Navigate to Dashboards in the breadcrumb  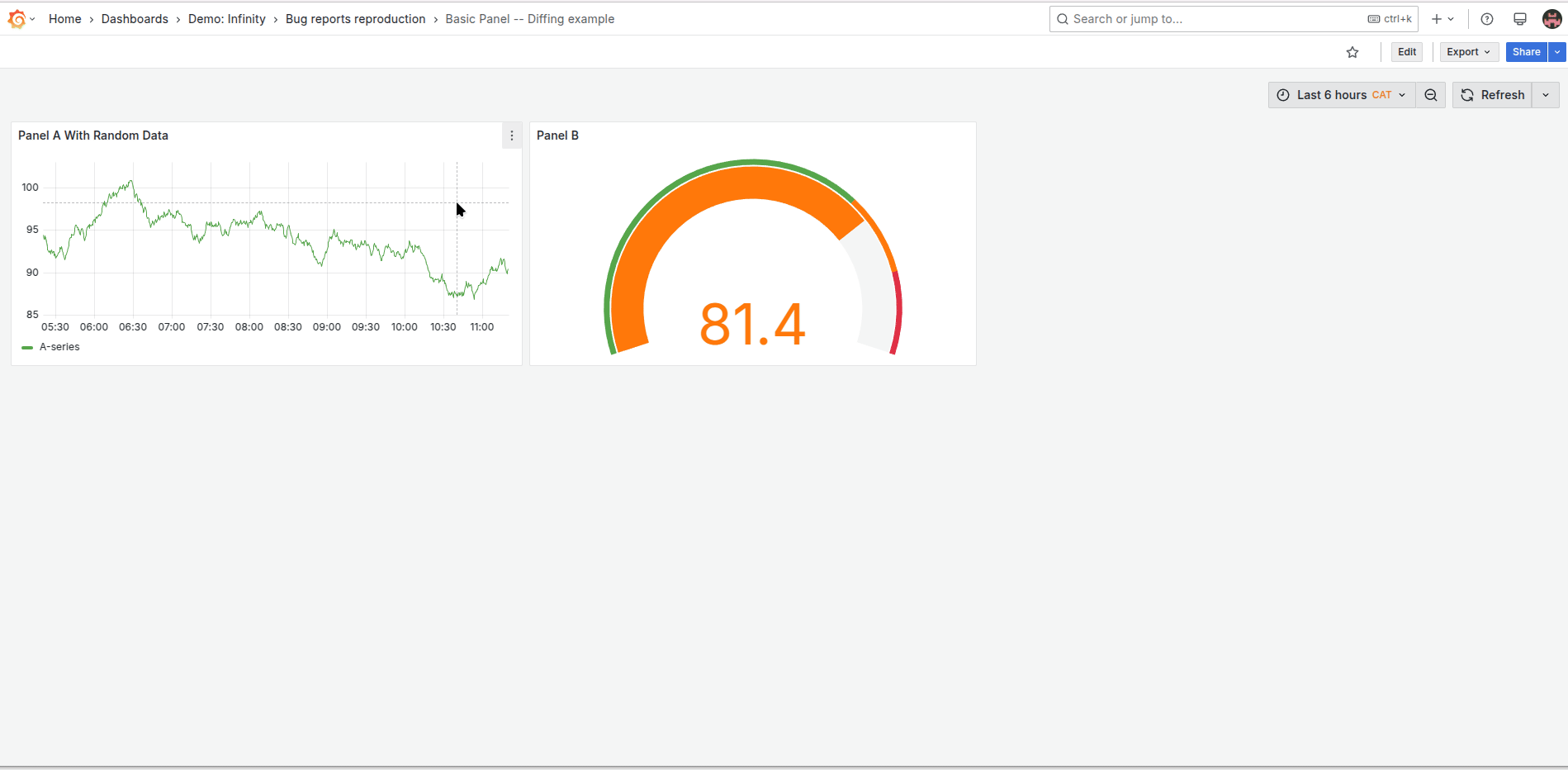coord(135,18)
